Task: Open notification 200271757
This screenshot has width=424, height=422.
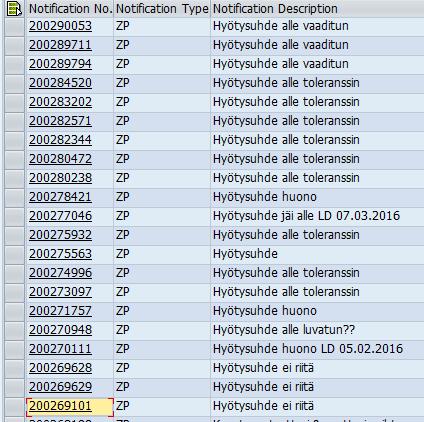Action: click(60, 311)
